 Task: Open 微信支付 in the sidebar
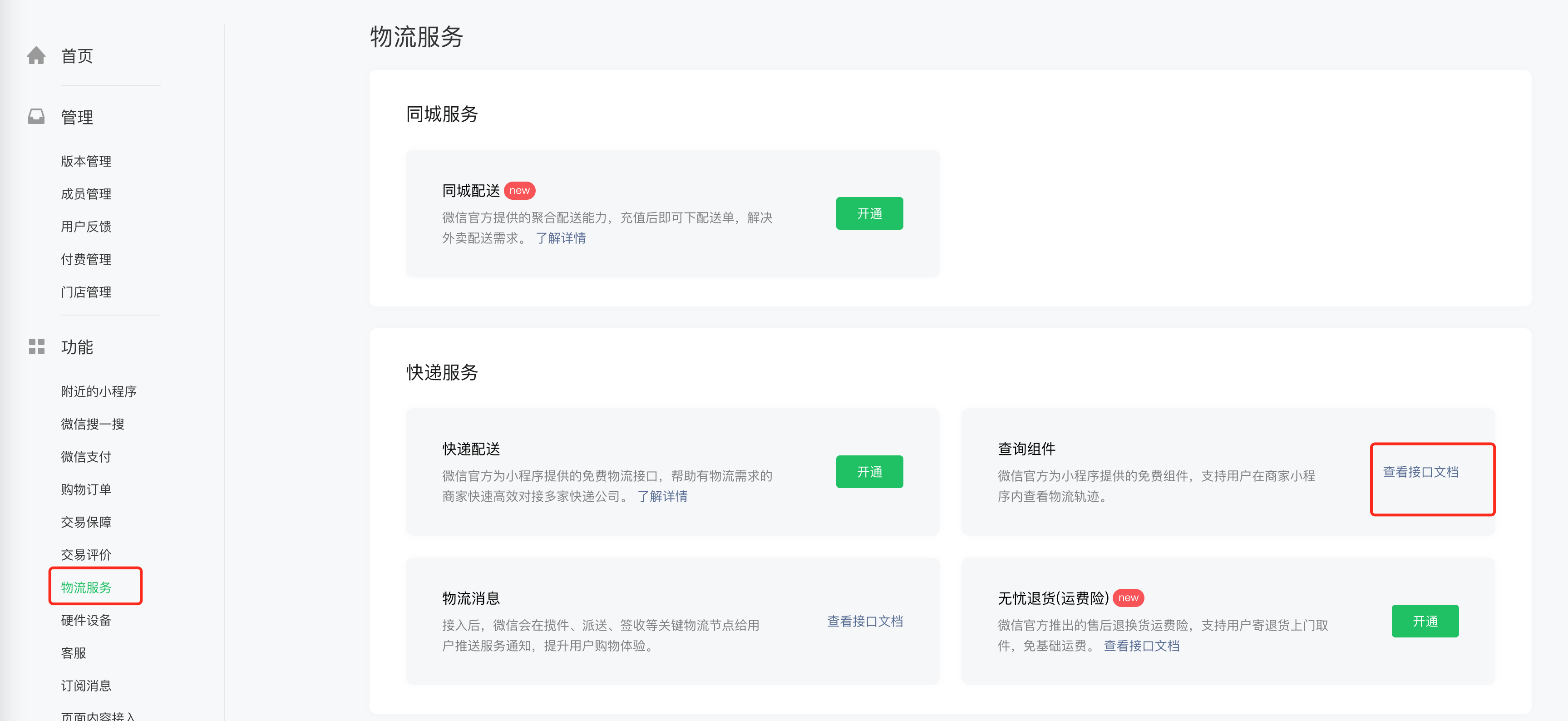click(x=86, y=457)
